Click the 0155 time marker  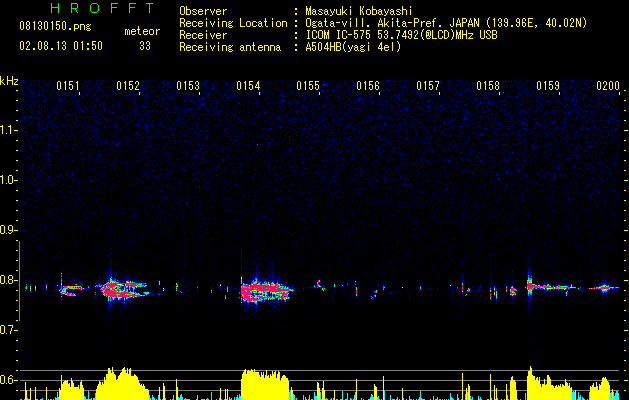click(308, 86)
